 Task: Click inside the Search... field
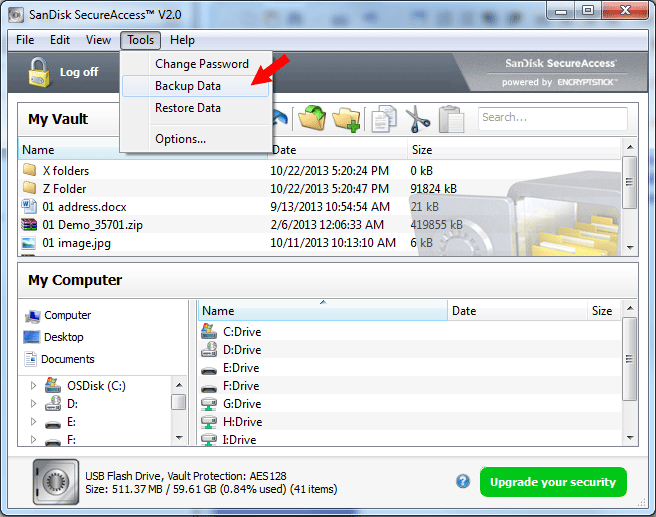tap(553, 118)
